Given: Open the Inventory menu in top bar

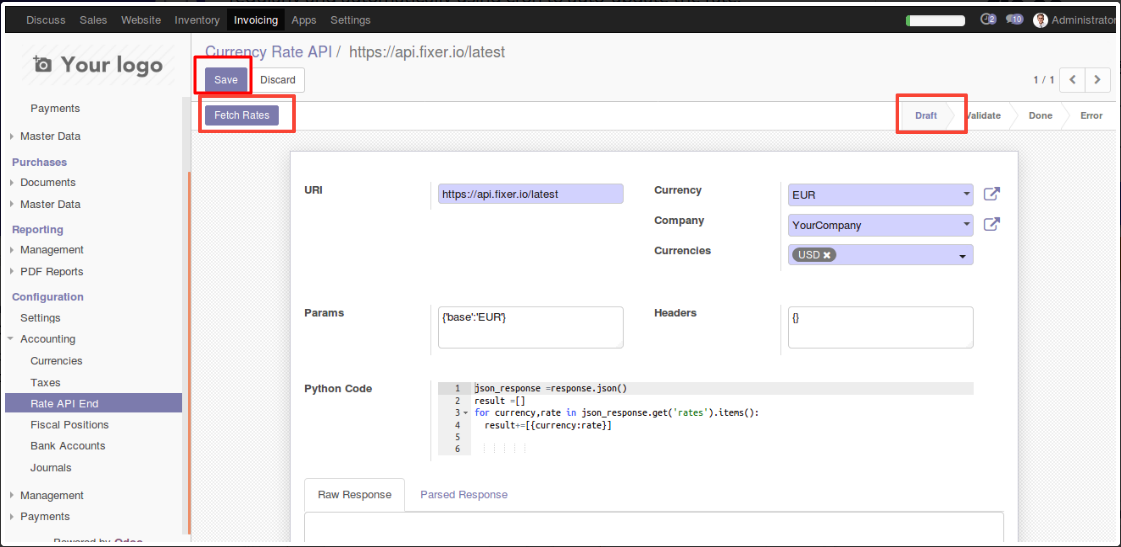Looking at the screenshot, I should pos(197,20).
